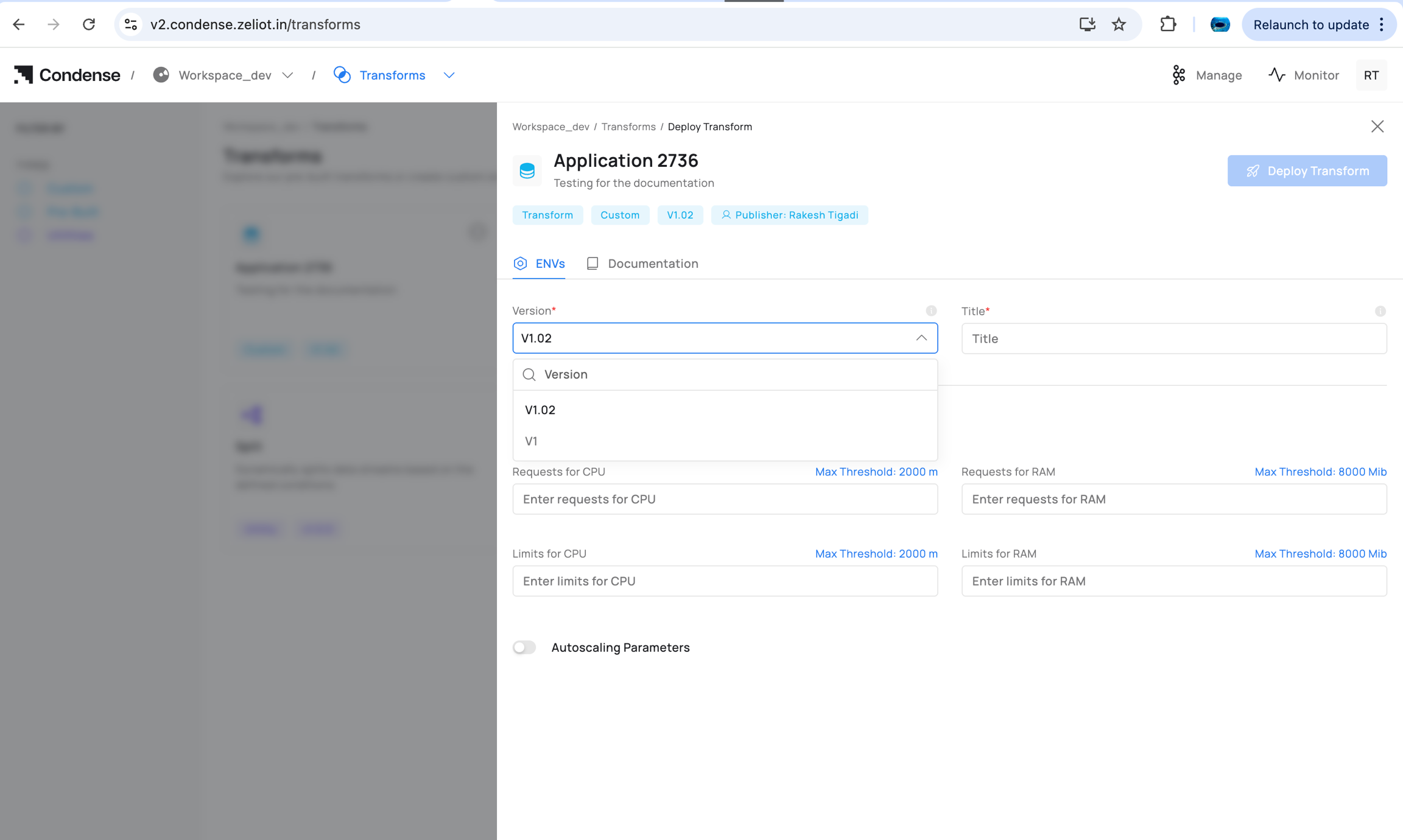The height and width of the screenshot is (840, 1403).
Task: Click the Title field info icon
Action: pyautogui.click(x=1380, y=311)
